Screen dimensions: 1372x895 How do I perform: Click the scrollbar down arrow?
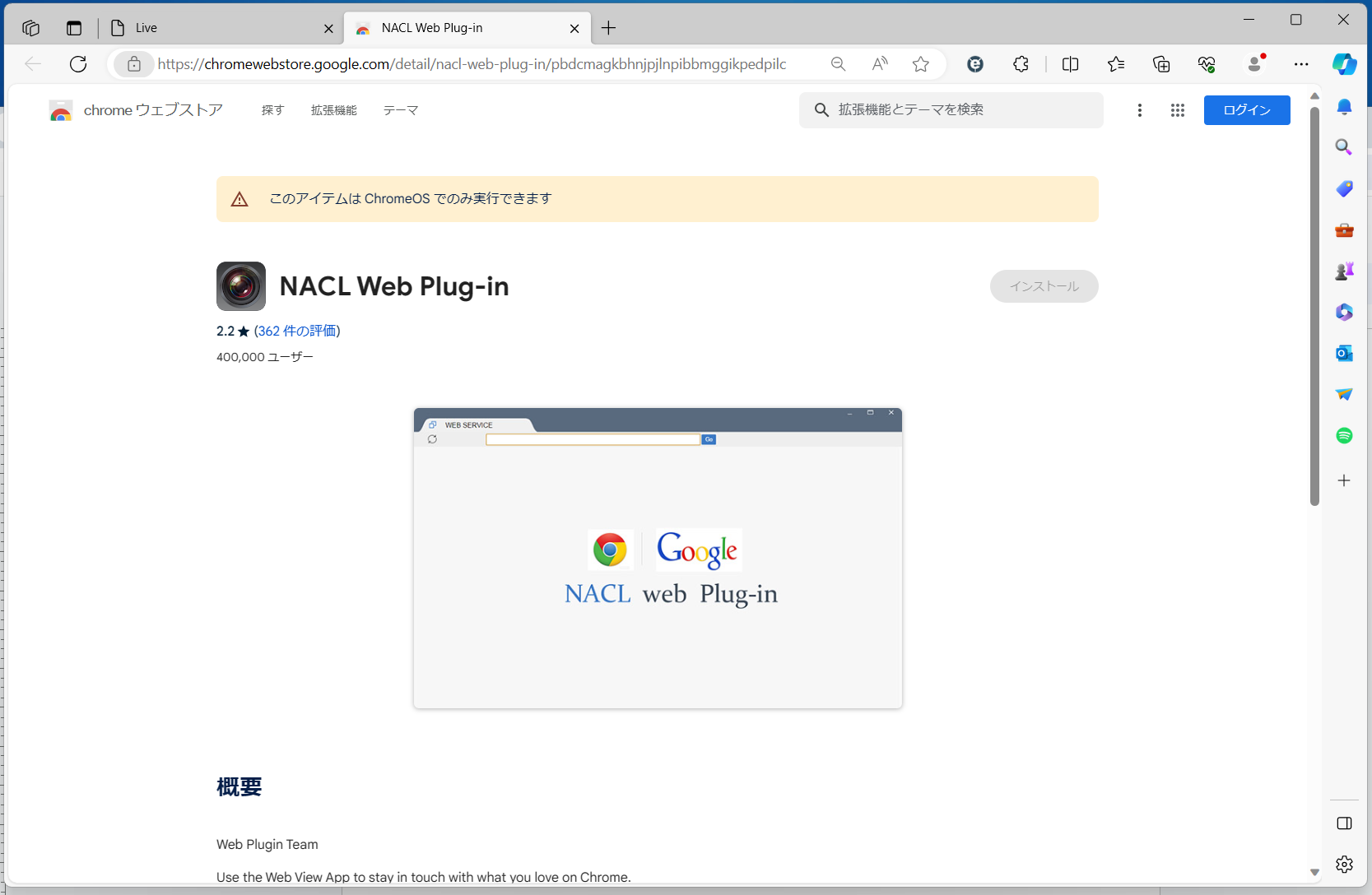[x=1314, y=872]
